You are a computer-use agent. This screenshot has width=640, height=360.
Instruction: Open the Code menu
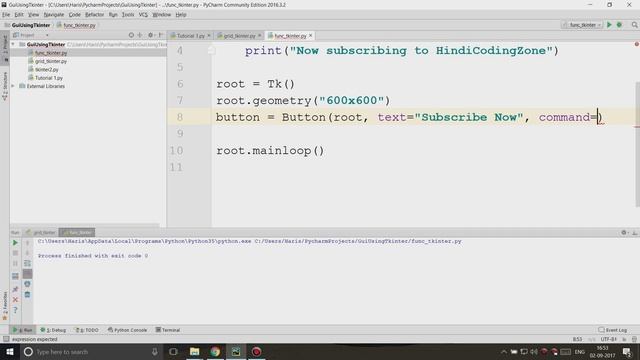coord(75,15)
